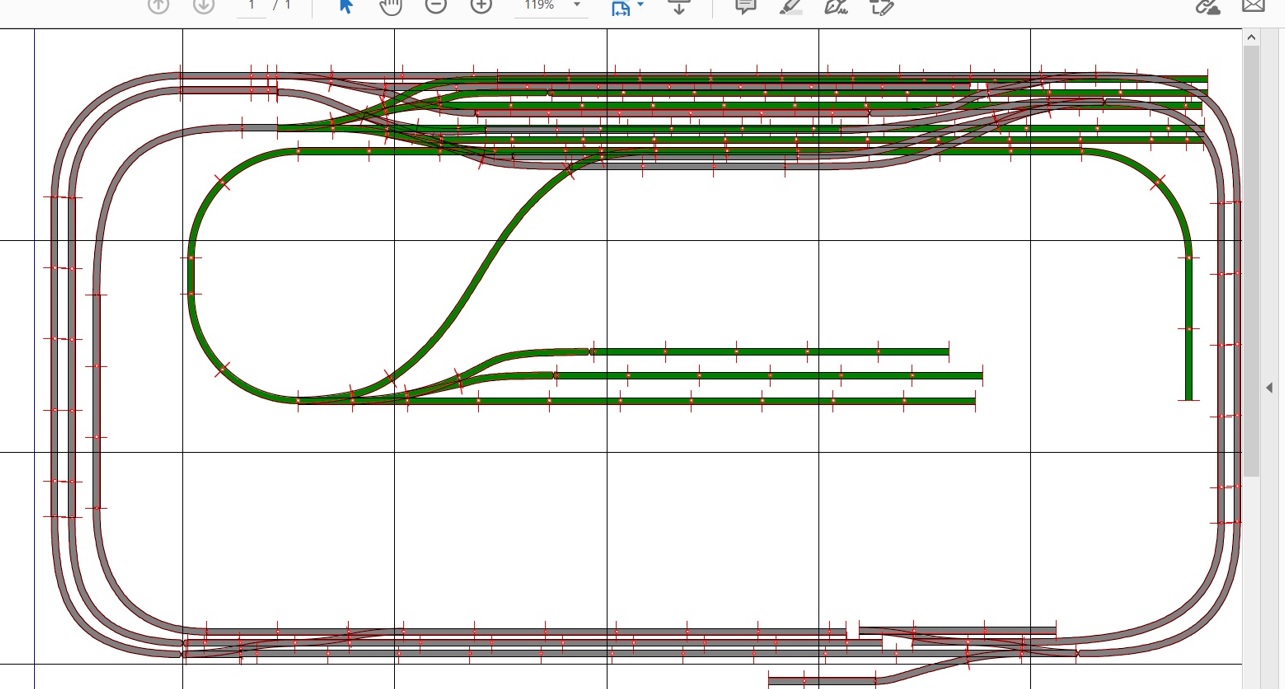
Task: Send the file by email envelope icon
Action: [1253, 5]
